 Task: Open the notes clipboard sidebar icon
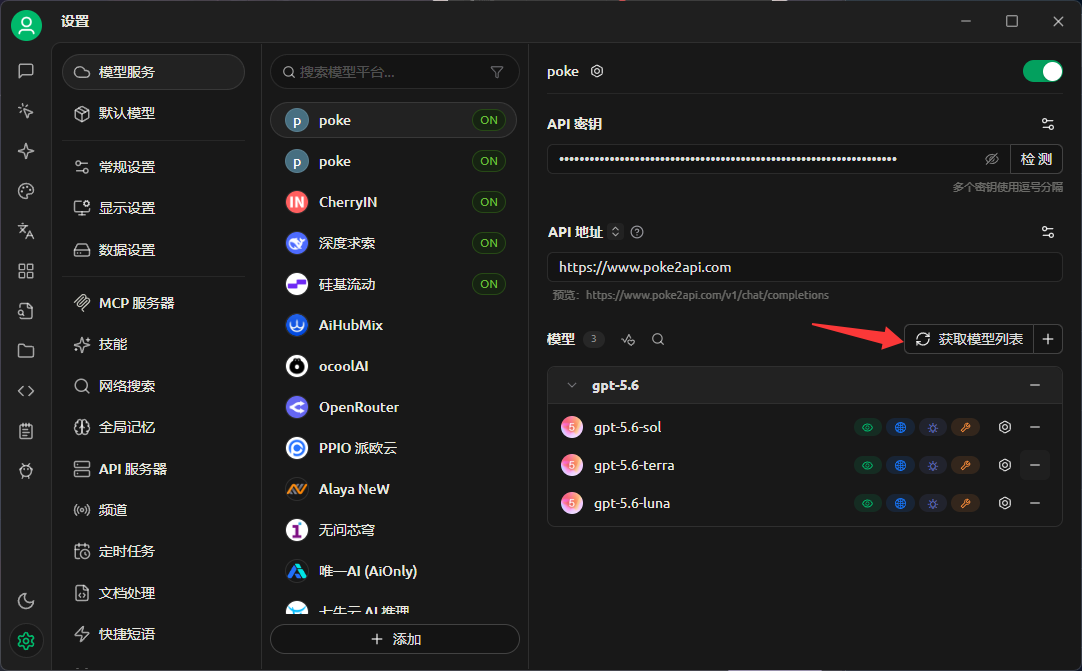pos(26,431)
